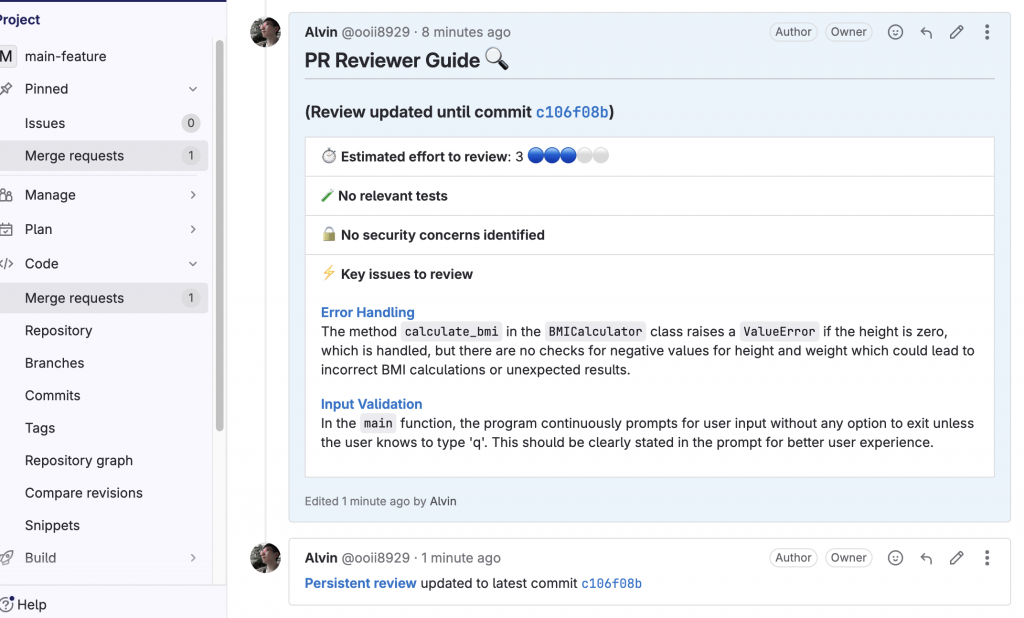Expand the Build section chevron
Viewport: 1024px width, 618px height.
tap(193, 558)
